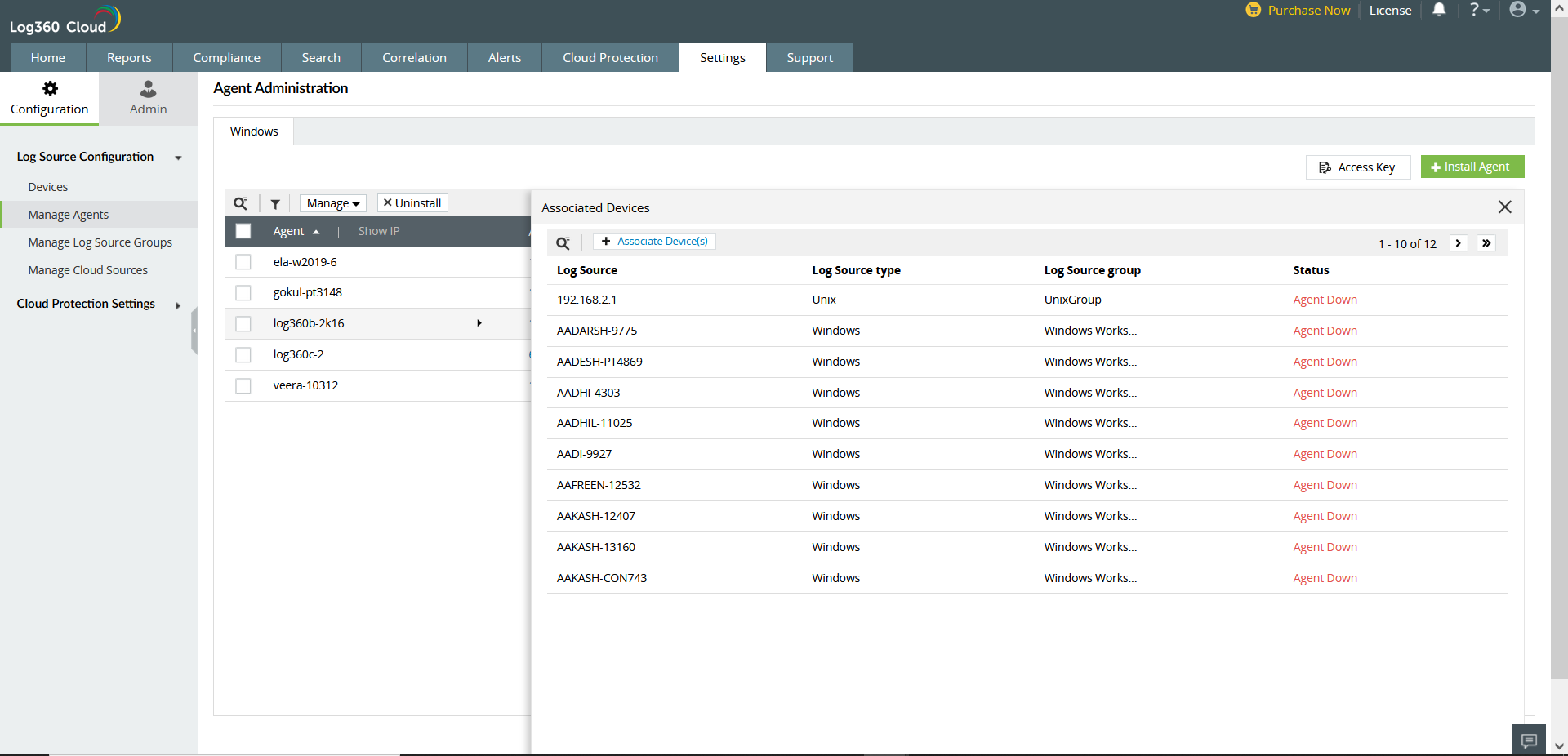Image resolution: width=1568 pixels, height=756 pixels.
Task: Go to next page of devices
Action: (x=1458, y=243)
